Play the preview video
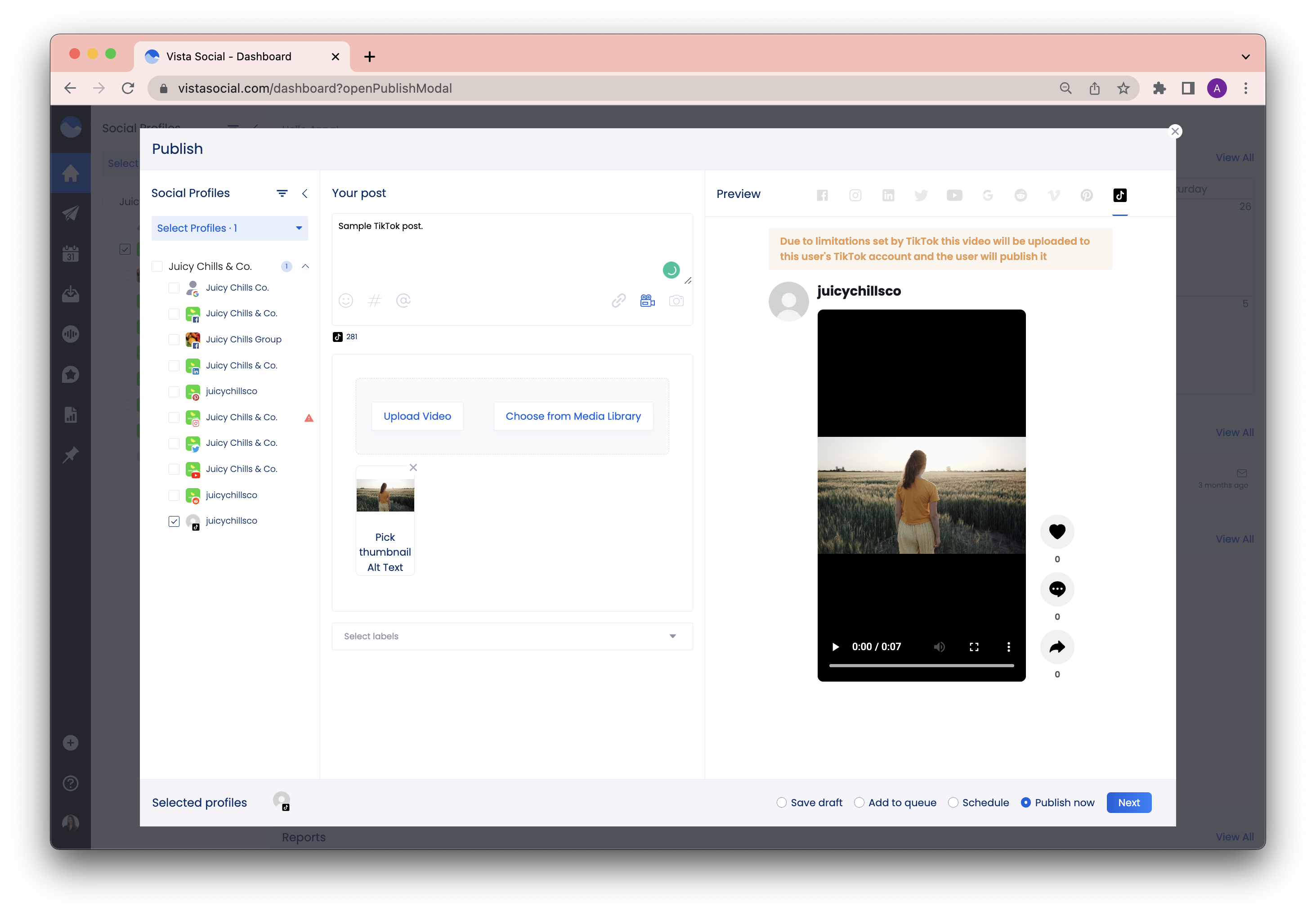The width and height of the screenshot is (1316, 916). click(835, 647)
